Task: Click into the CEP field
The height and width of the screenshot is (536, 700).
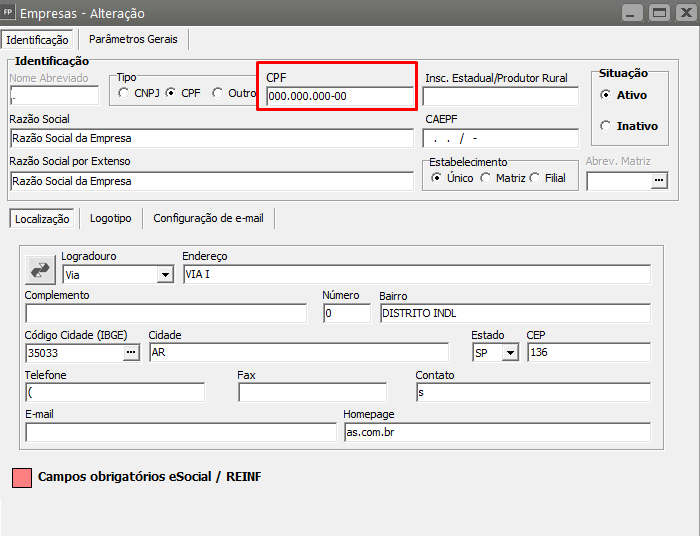Action: [588, 352]
